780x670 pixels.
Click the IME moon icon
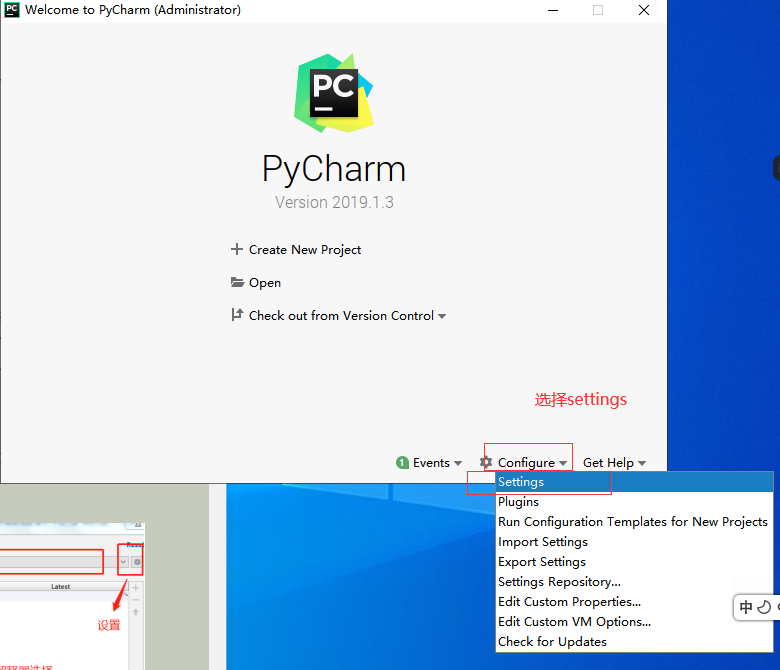coord(764,607)
